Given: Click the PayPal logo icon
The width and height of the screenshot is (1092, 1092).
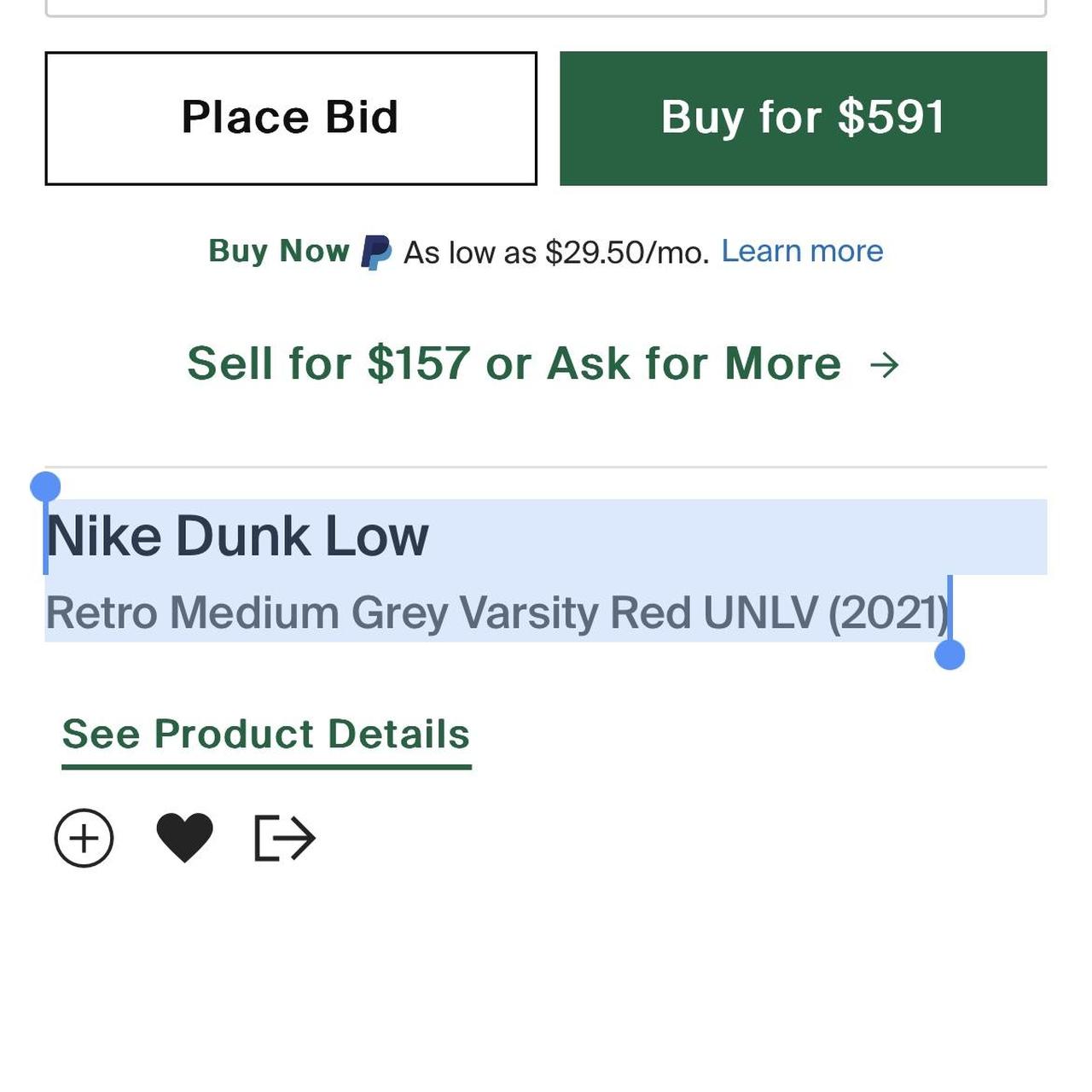Looking at the screenshot, I should point(375,253).
